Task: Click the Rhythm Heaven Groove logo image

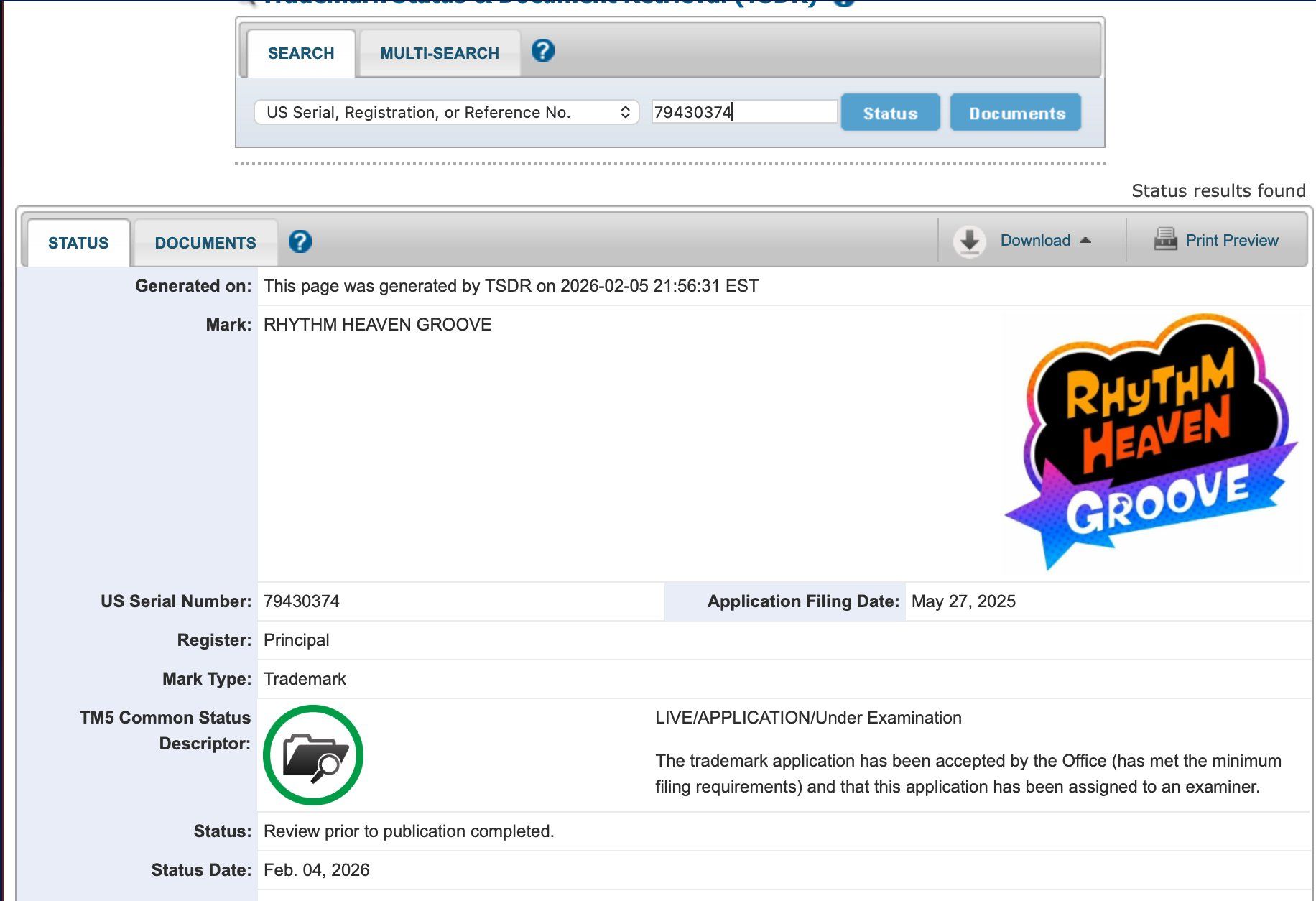Action: pos(1152,442)
